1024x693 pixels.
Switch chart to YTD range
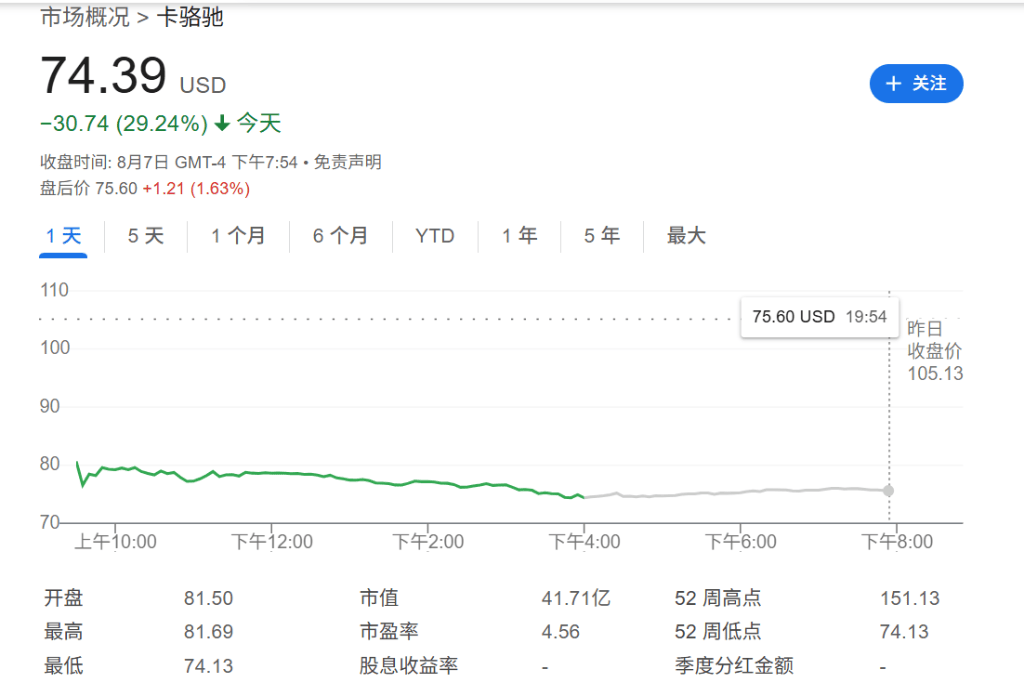[435, 236]
